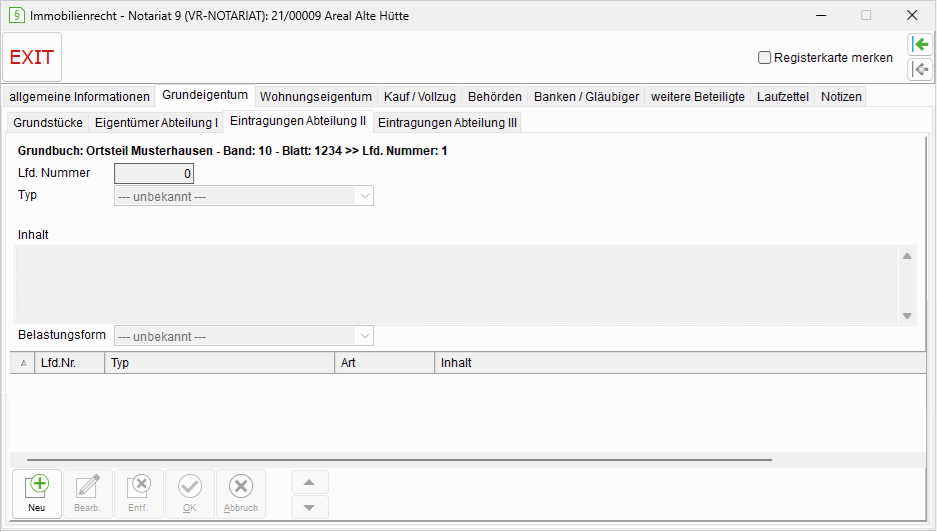The height and width of the screenshot is (532, 937).
Task: Click the Abbruch cancel button
Action: pyautogui.click(x=241, y=494)
